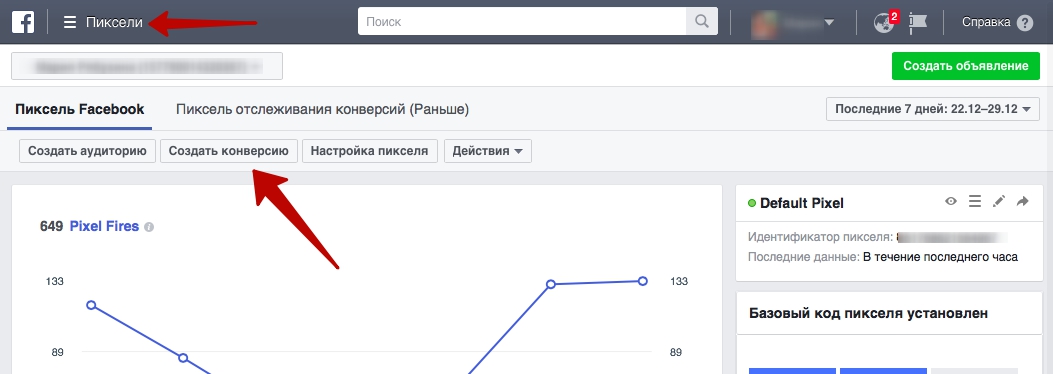Toggle the eye view icon on Default Pixel

[x=951, y=201]
